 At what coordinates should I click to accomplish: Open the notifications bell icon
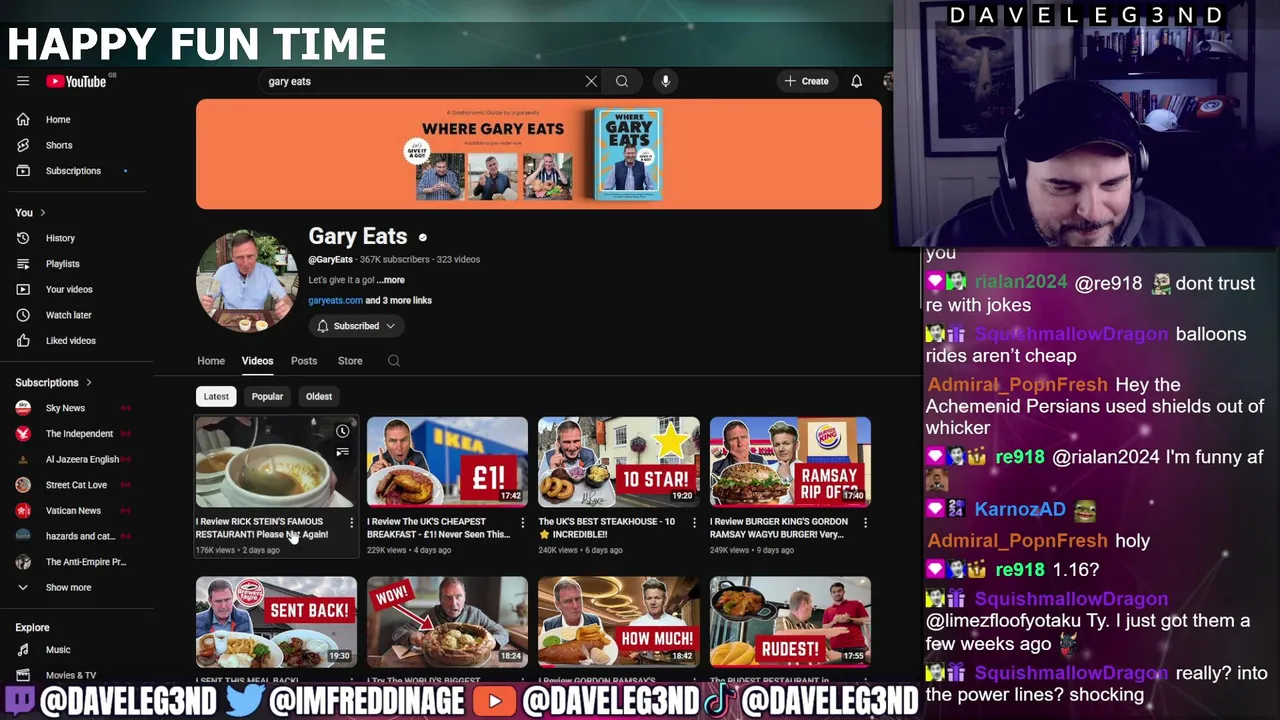coord(856,81)
